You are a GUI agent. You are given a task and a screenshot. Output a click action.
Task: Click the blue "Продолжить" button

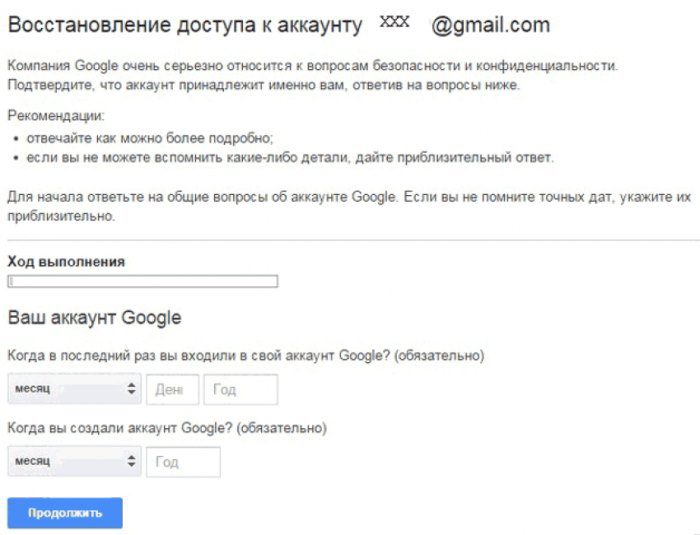65,513
